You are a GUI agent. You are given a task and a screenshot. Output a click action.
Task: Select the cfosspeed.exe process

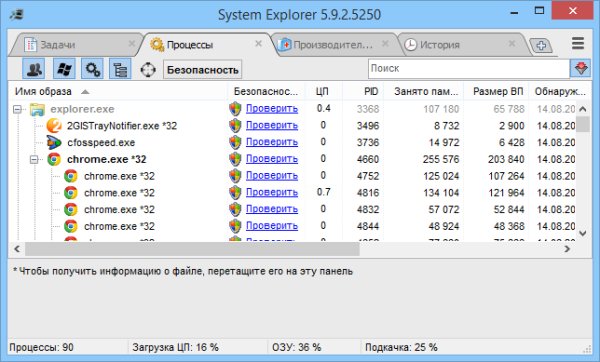293,143
